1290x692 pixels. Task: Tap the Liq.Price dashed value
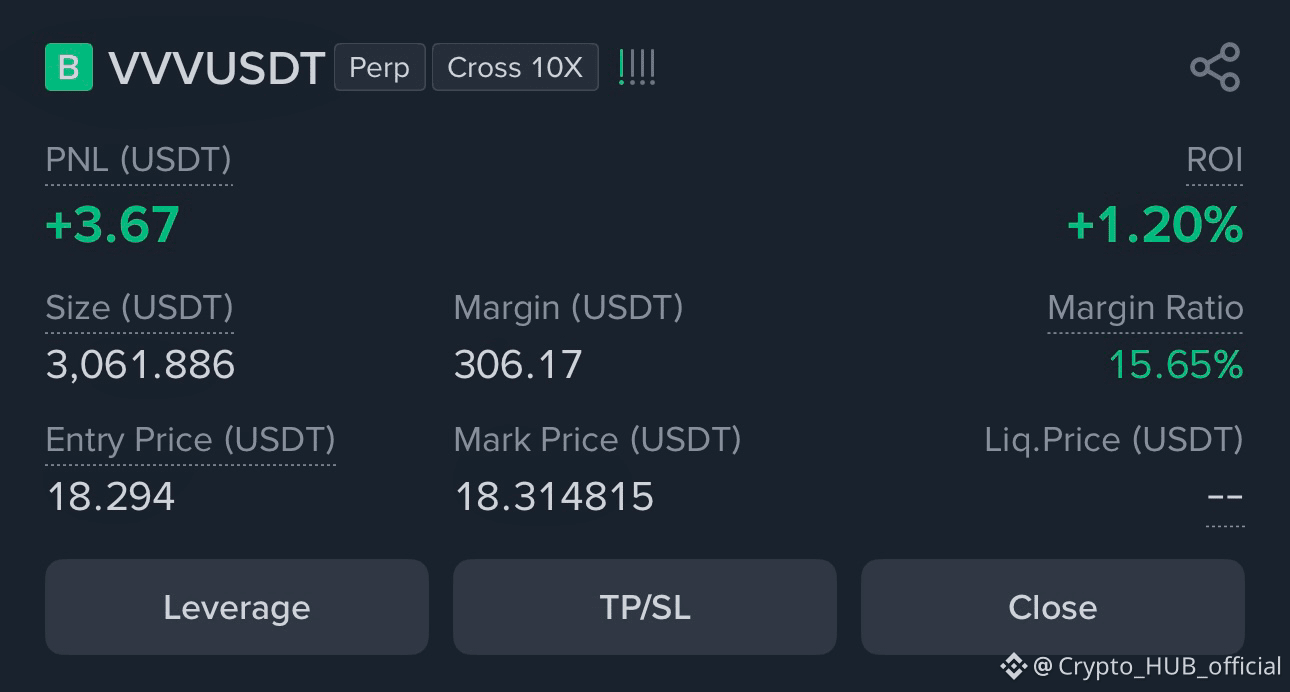point(1225,497)
